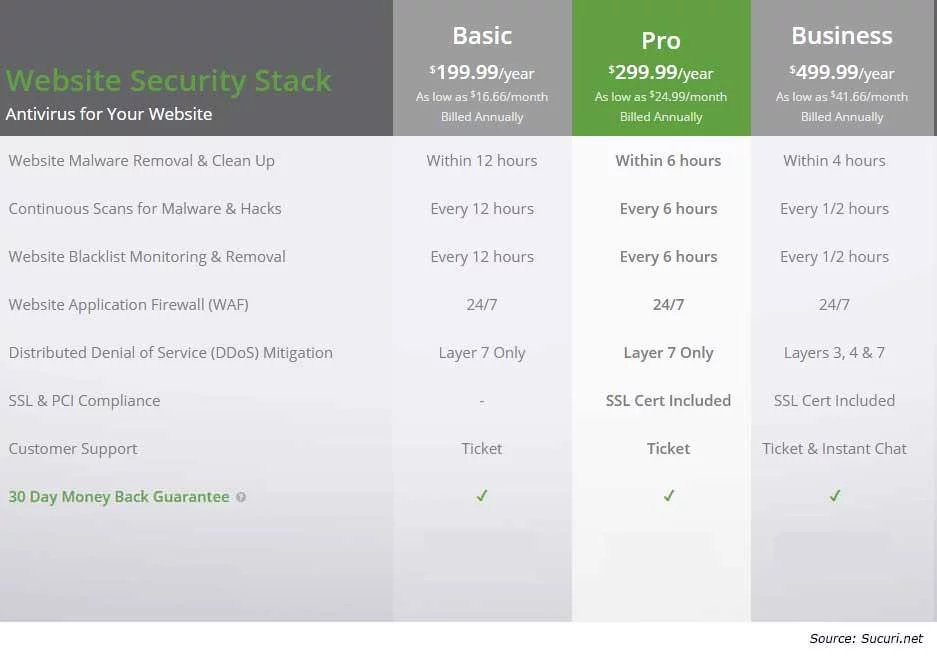Click the Website Malware Removal & Clean Up row
The height and width of the screenshot is (658, 937).
(468, 161)
